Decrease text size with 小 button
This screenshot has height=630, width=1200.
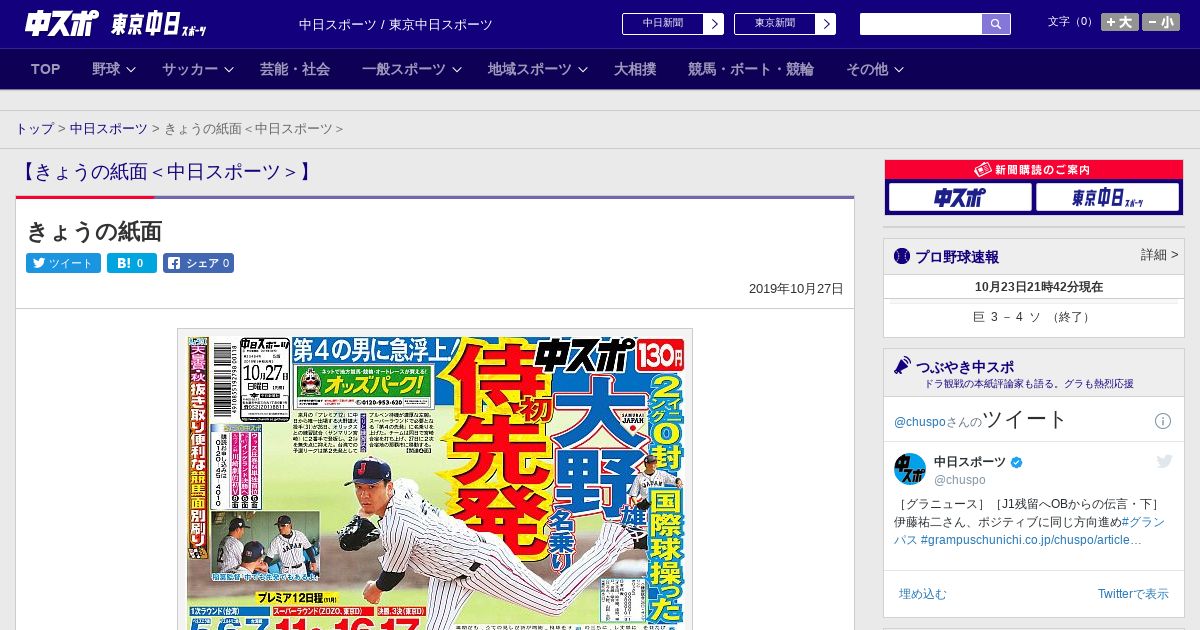point(1161,22)
